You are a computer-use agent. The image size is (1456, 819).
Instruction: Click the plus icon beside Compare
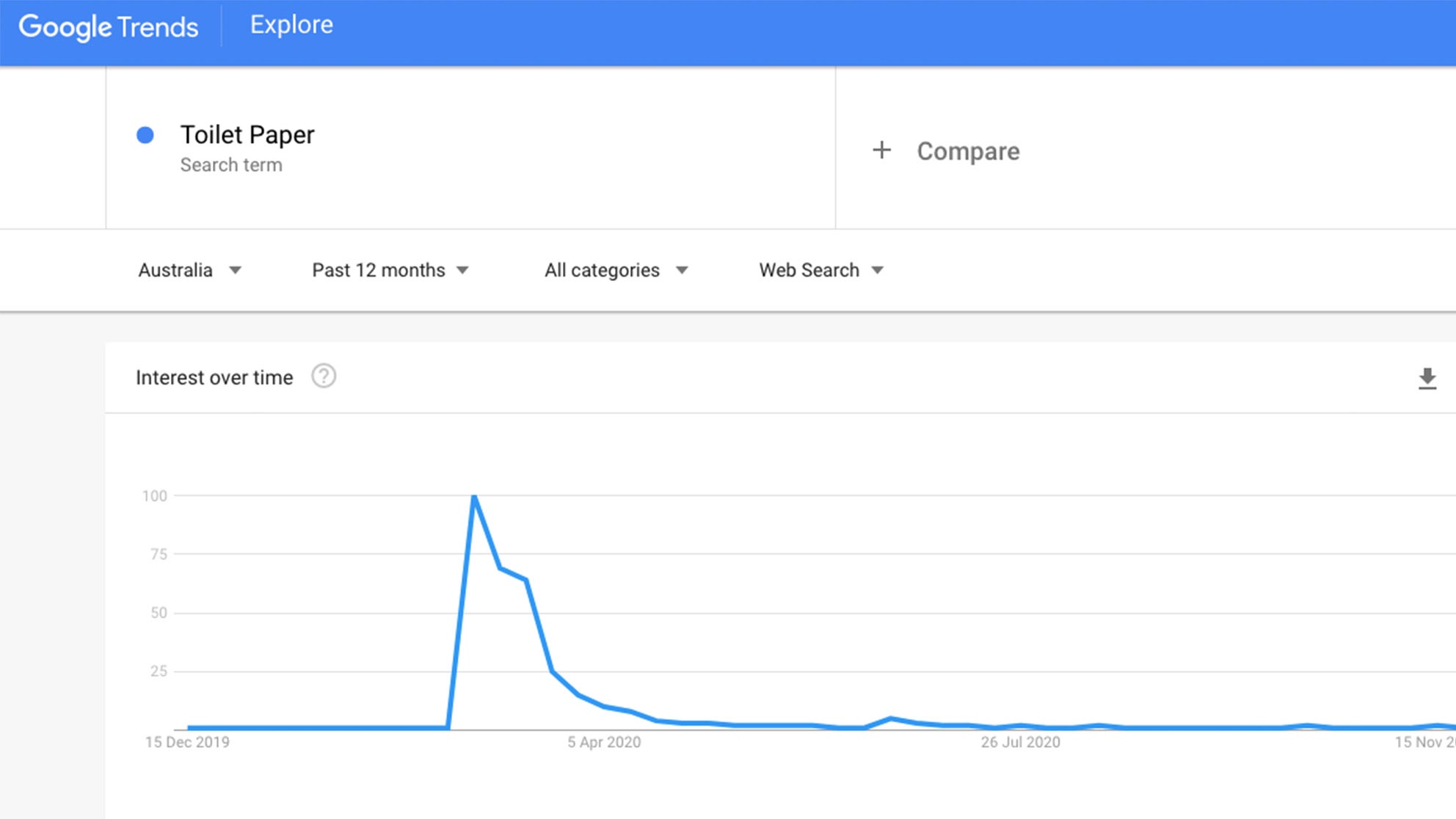(881, 150)
